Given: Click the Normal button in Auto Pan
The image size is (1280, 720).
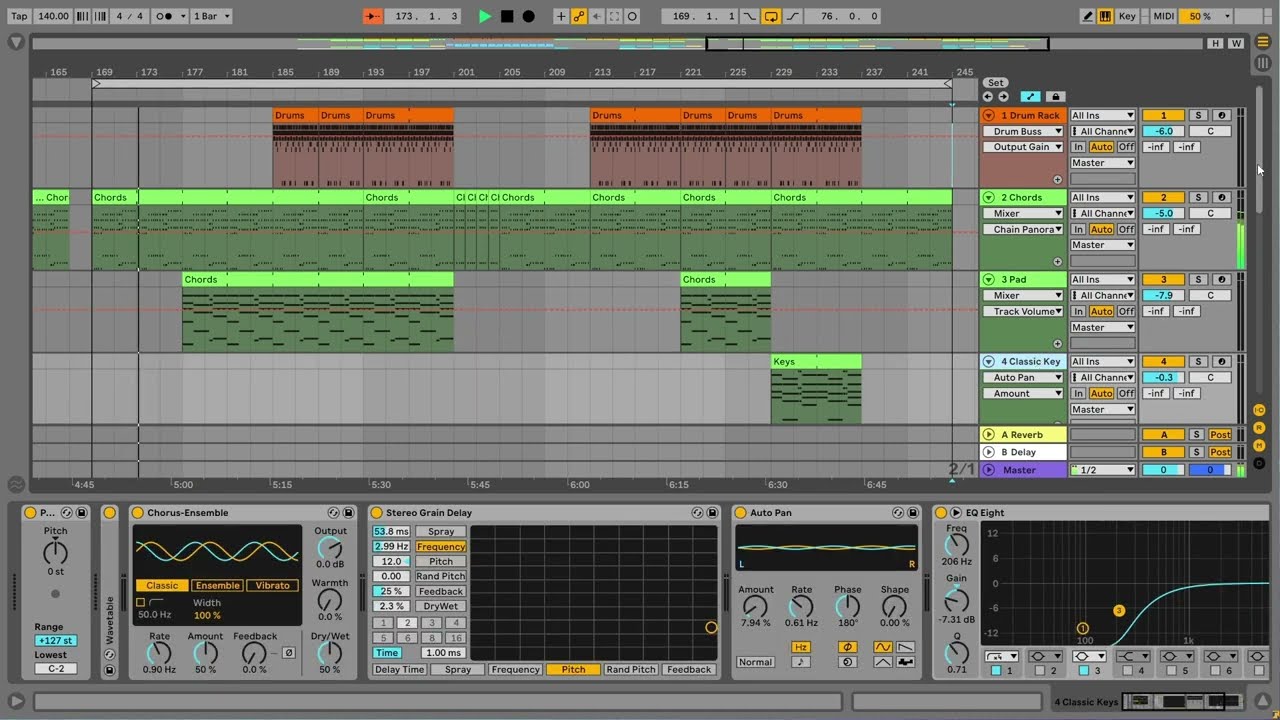Looking at the screenshot, I should [x=755, y=662].
